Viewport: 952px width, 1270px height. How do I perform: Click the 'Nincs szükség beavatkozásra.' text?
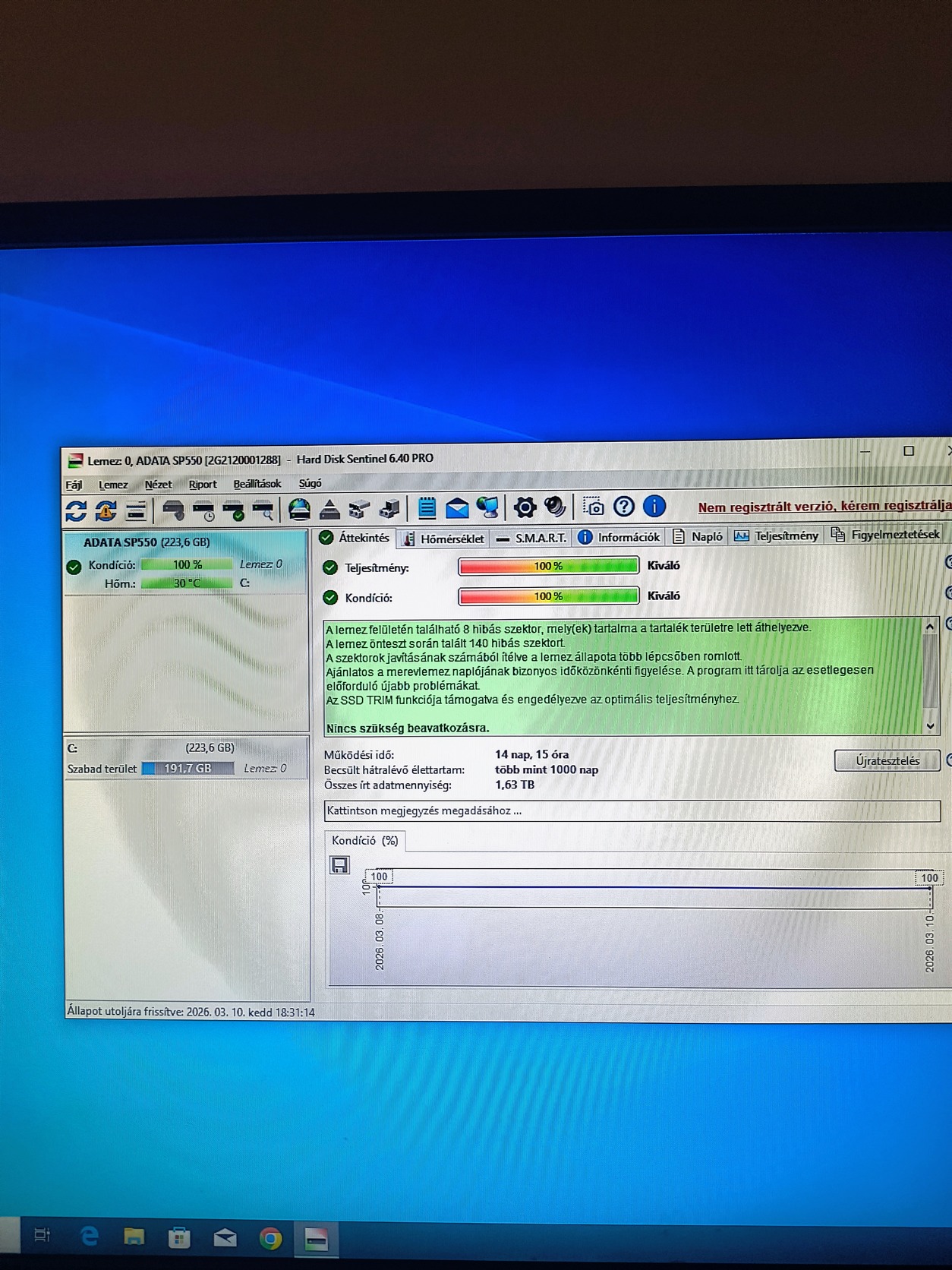click(408, 728)
